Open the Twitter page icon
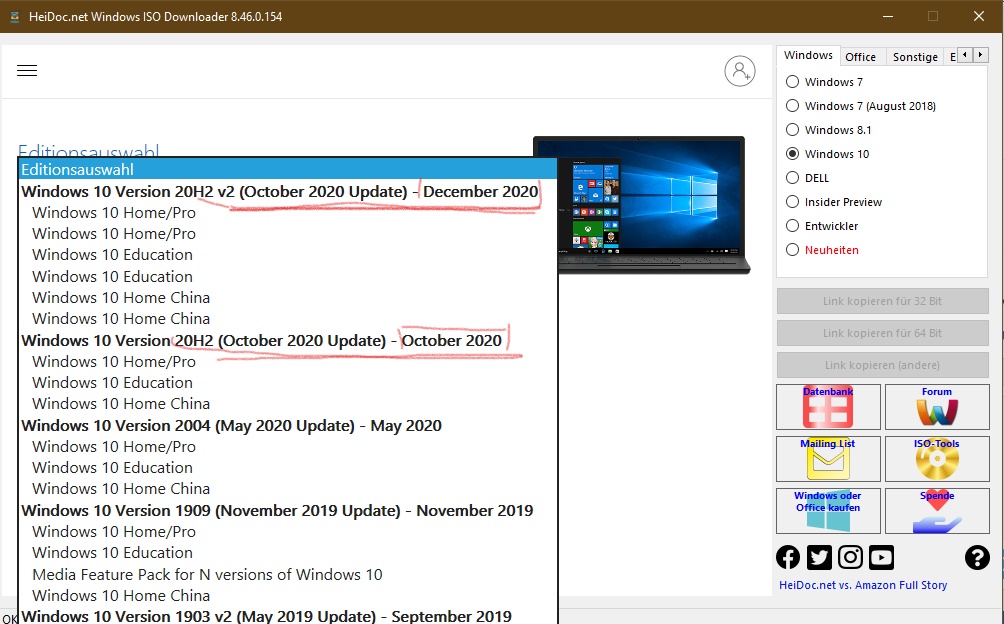This screenshot has width=1004, height=624. (819, 557)
